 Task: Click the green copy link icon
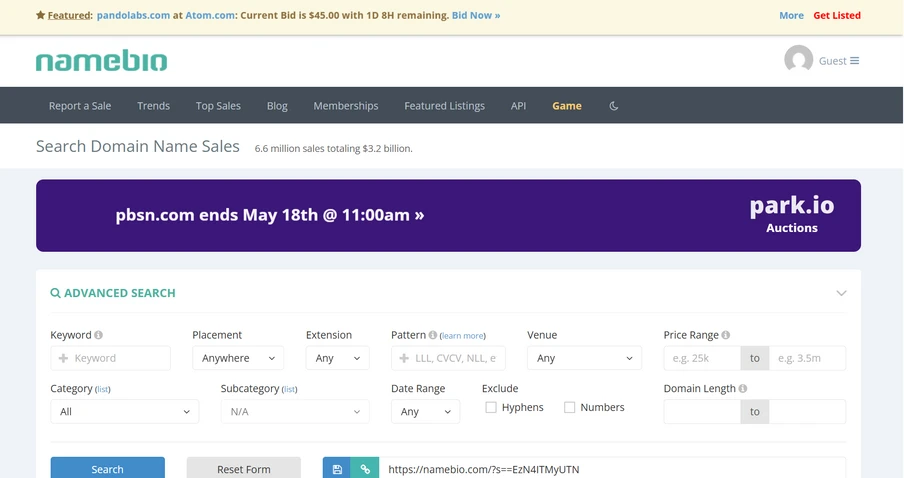click(x=365, y=469)
